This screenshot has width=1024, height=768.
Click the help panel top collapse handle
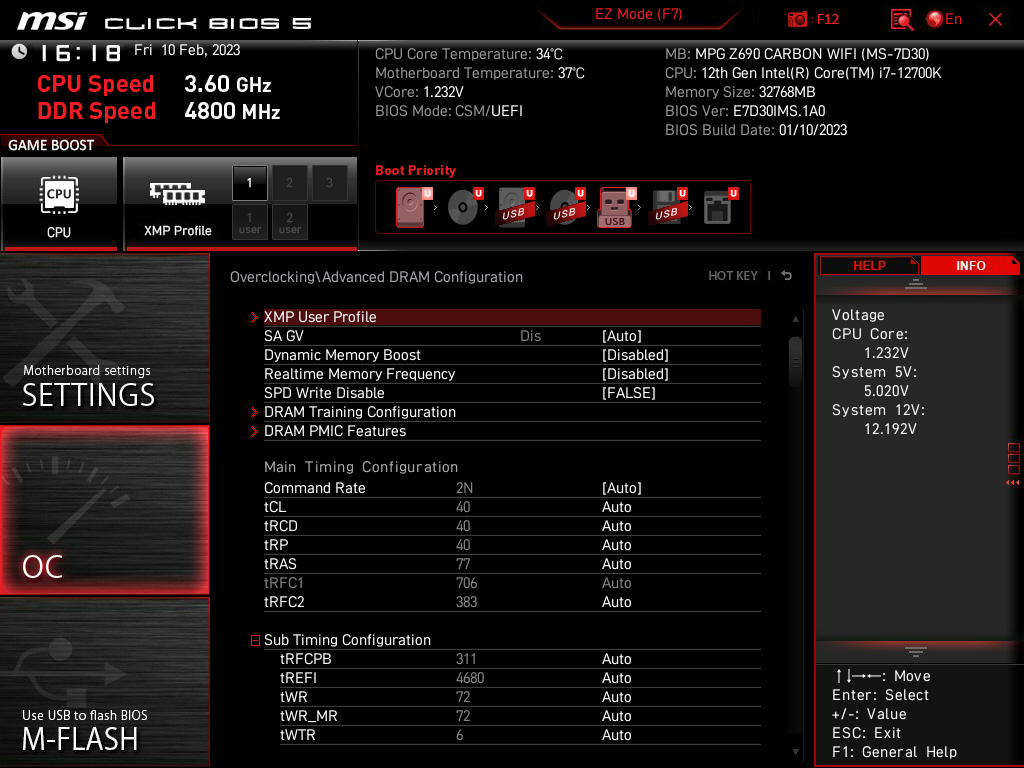[916, 284]
